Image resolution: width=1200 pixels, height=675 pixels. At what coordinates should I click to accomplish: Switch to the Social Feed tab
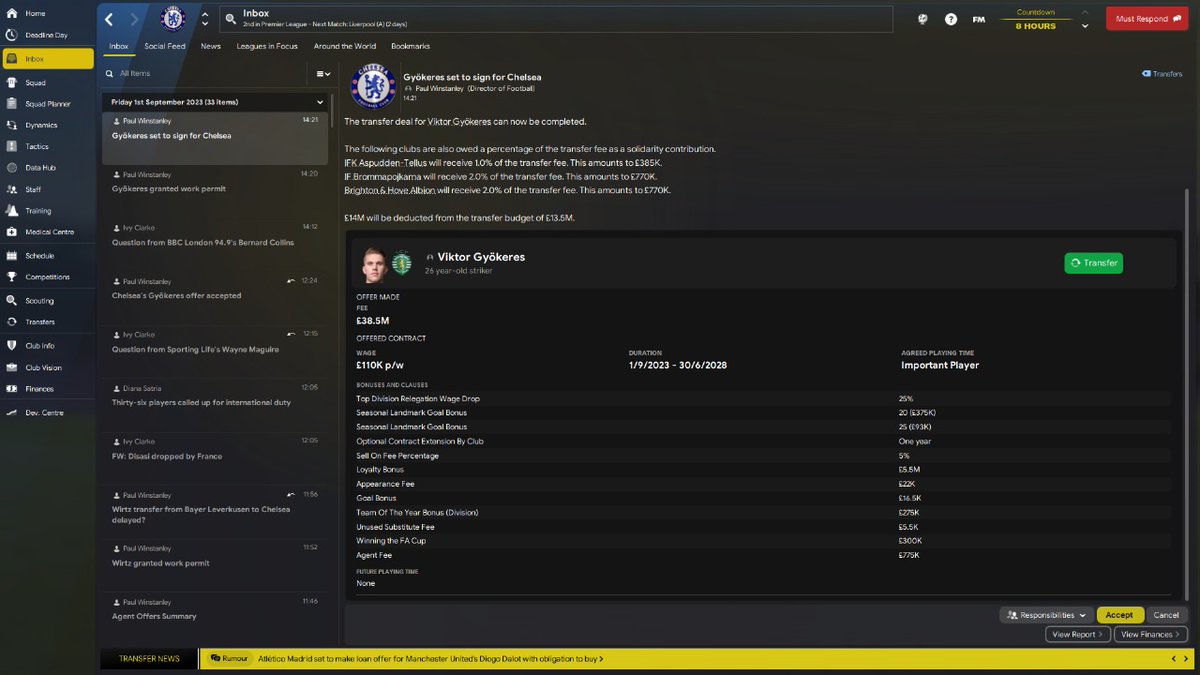pyautogui.click(x=164, y=45)
